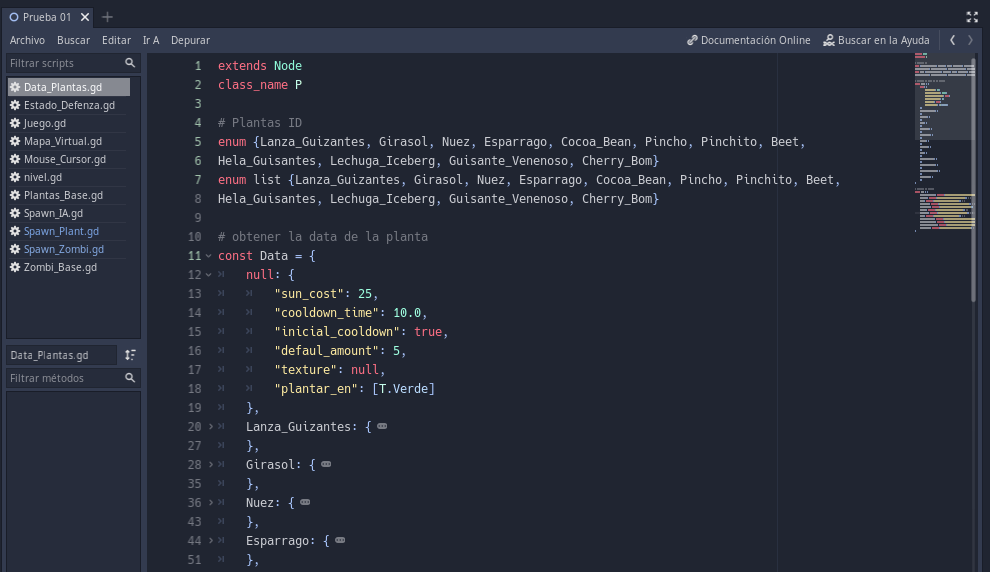Click the "inicial_cooldown" key on line 15
The width and height of the screenshot is (990, 572).
tap(337, 331)
